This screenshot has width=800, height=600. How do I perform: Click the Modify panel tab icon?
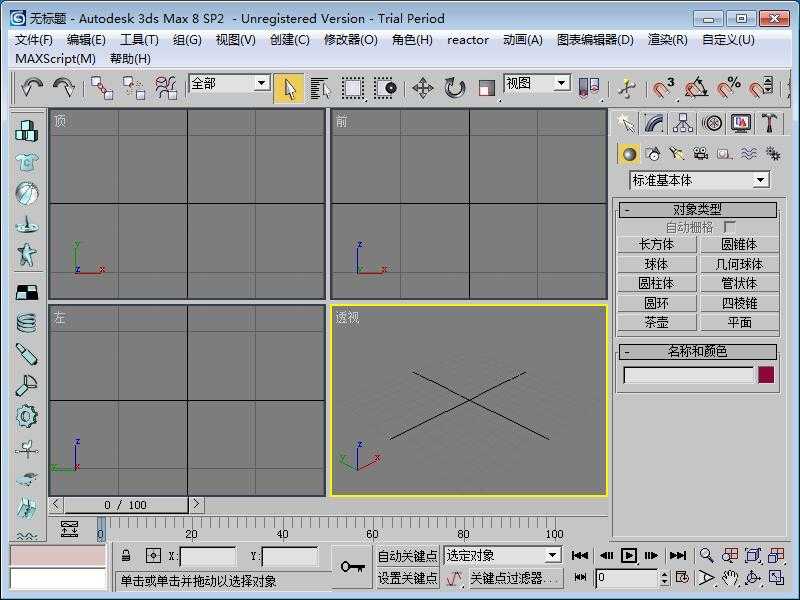(652, 123)
